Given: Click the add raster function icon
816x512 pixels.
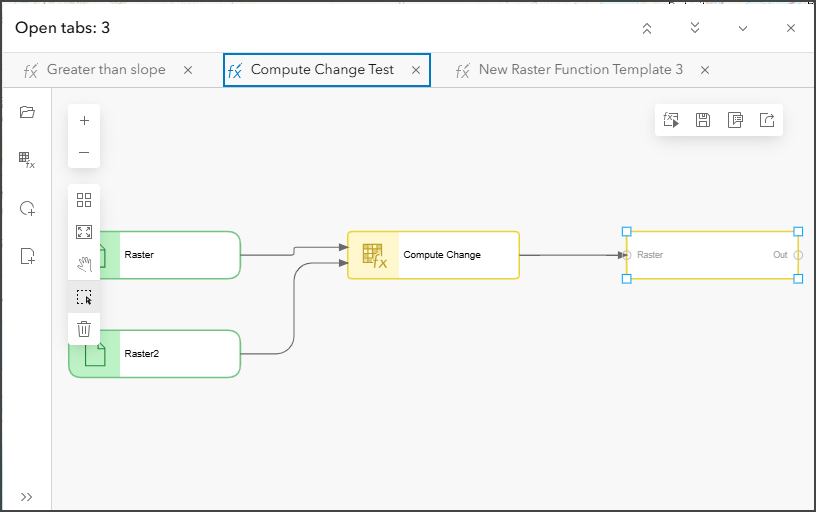Looking at the screenshot, I should tap(27, 160).
